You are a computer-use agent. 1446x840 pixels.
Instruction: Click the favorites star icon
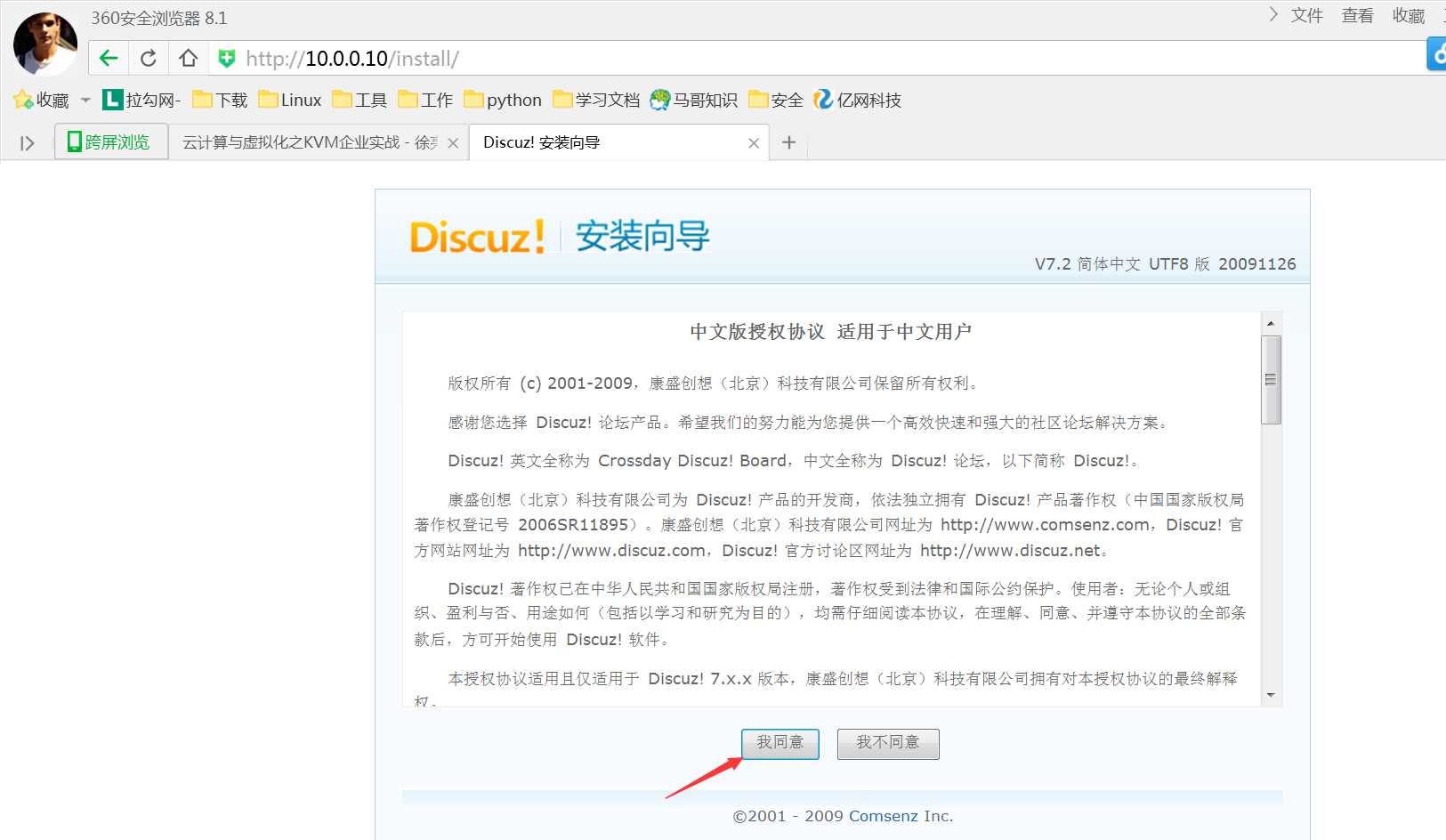click(x=23, y=100)
